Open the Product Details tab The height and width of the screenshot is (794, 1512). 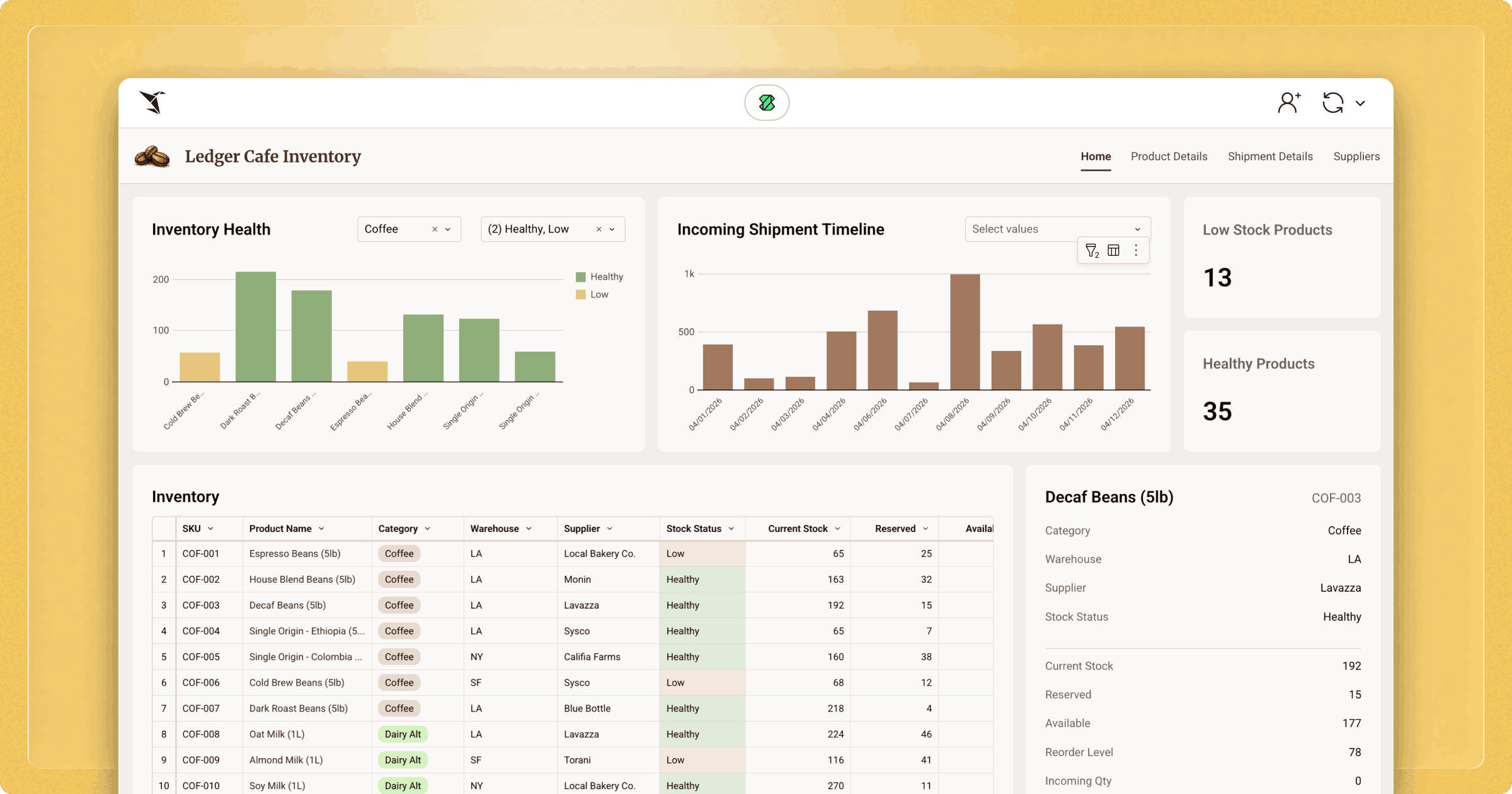1169,156
